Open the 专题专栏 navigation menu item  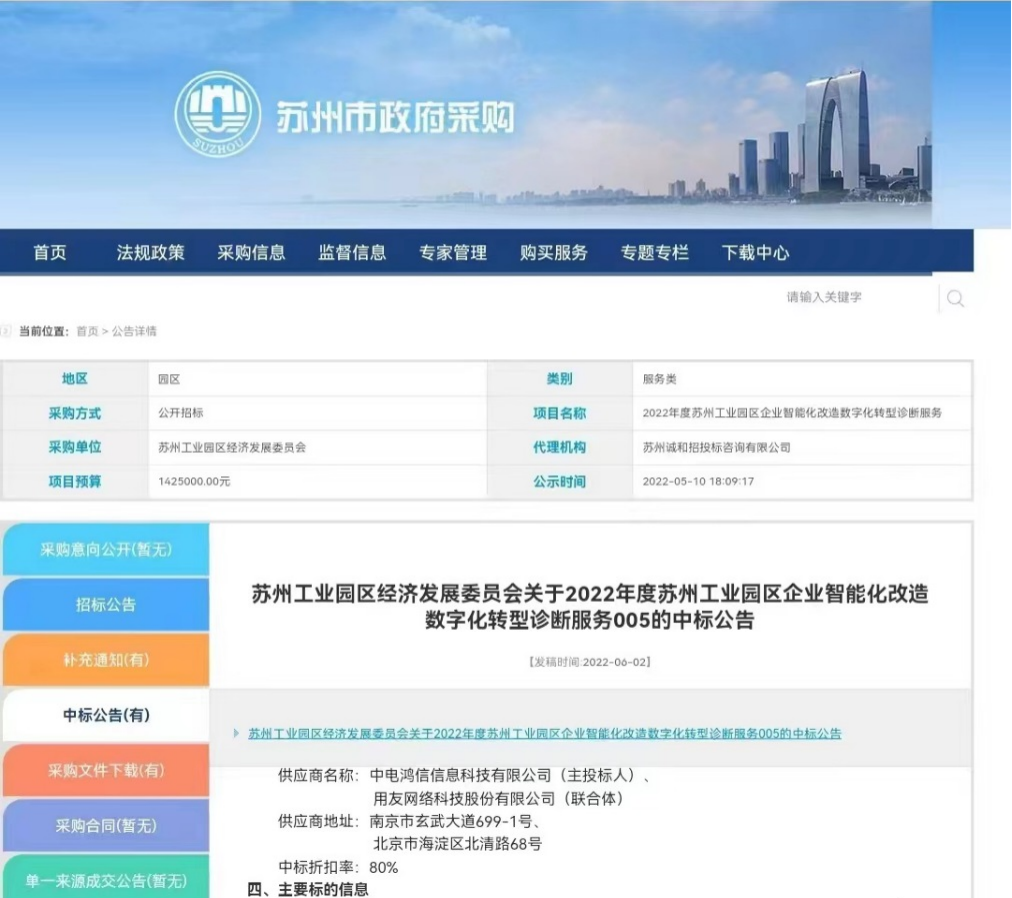tap(652, 253)
